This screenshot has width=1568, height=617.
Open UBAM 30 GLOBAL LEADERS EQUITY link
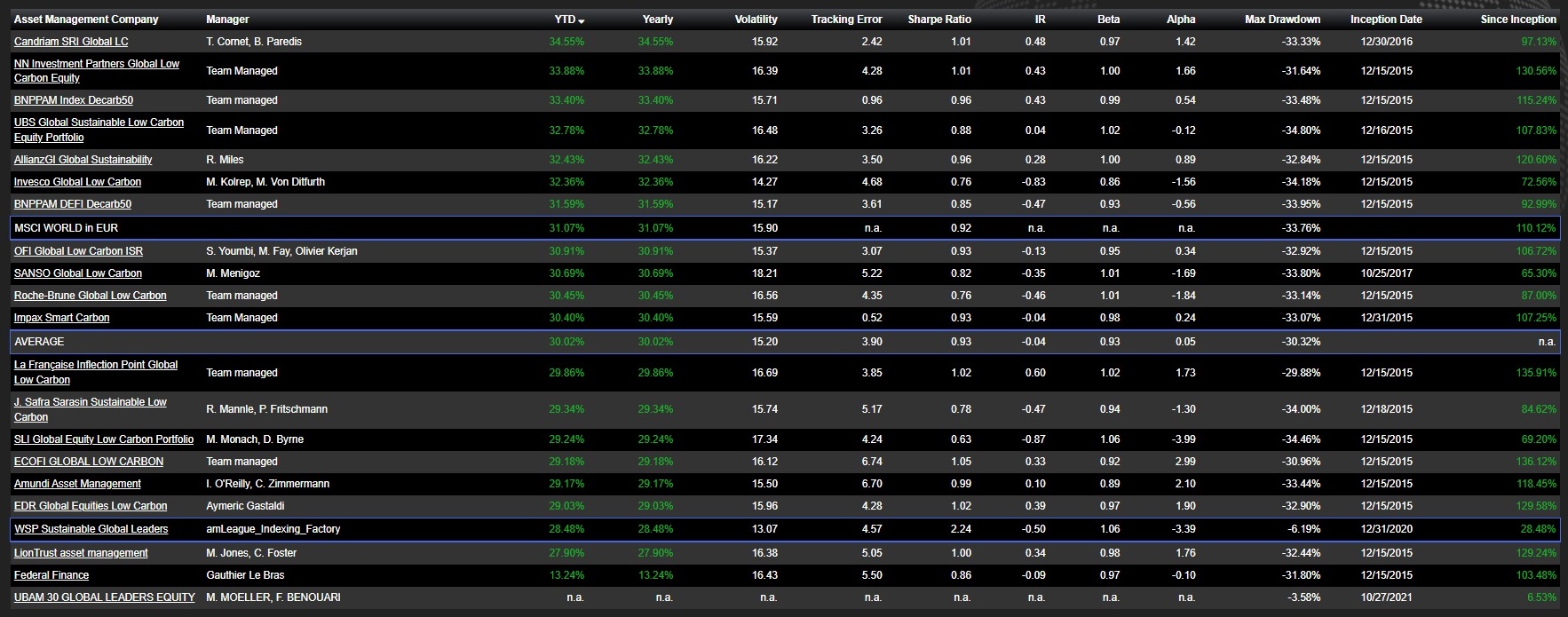(x=105, y=597)
